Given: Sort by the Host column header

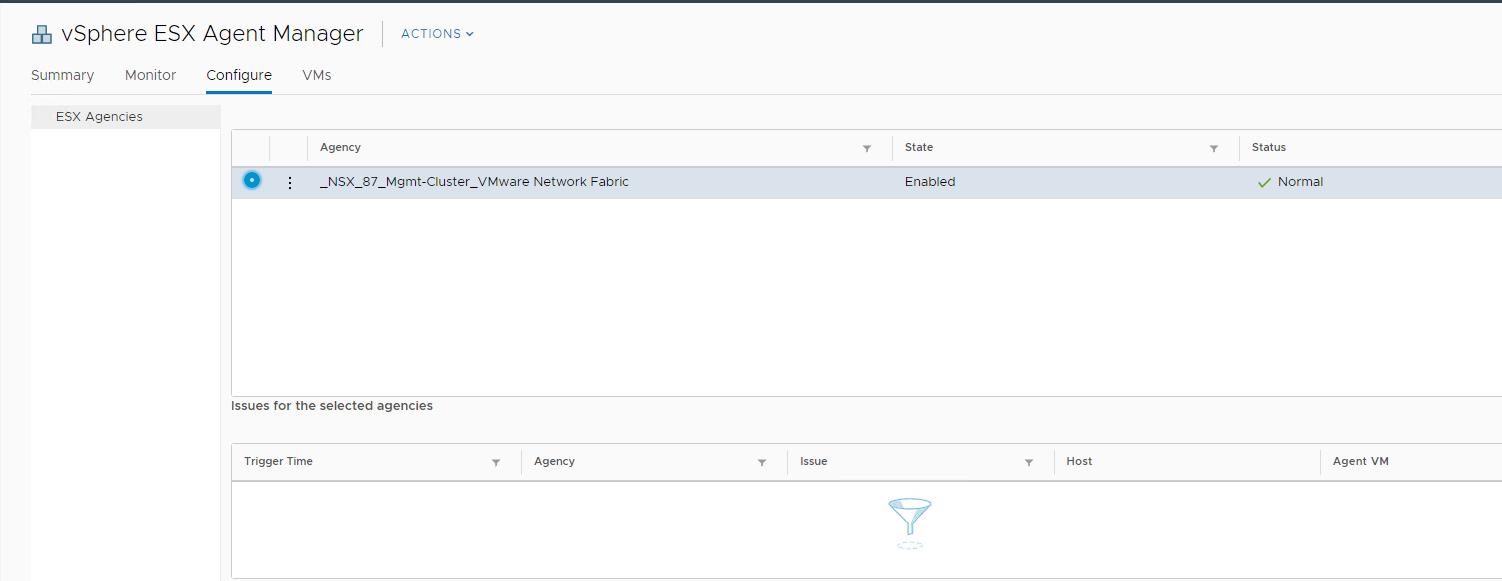Looking at the screenshot, I should point(1079,461).
